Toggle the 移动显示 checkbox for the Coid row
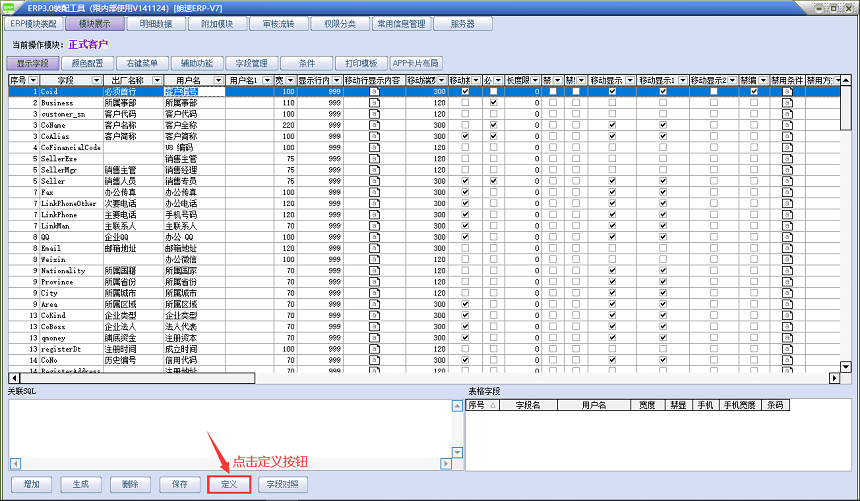 (x=612, y=91)
